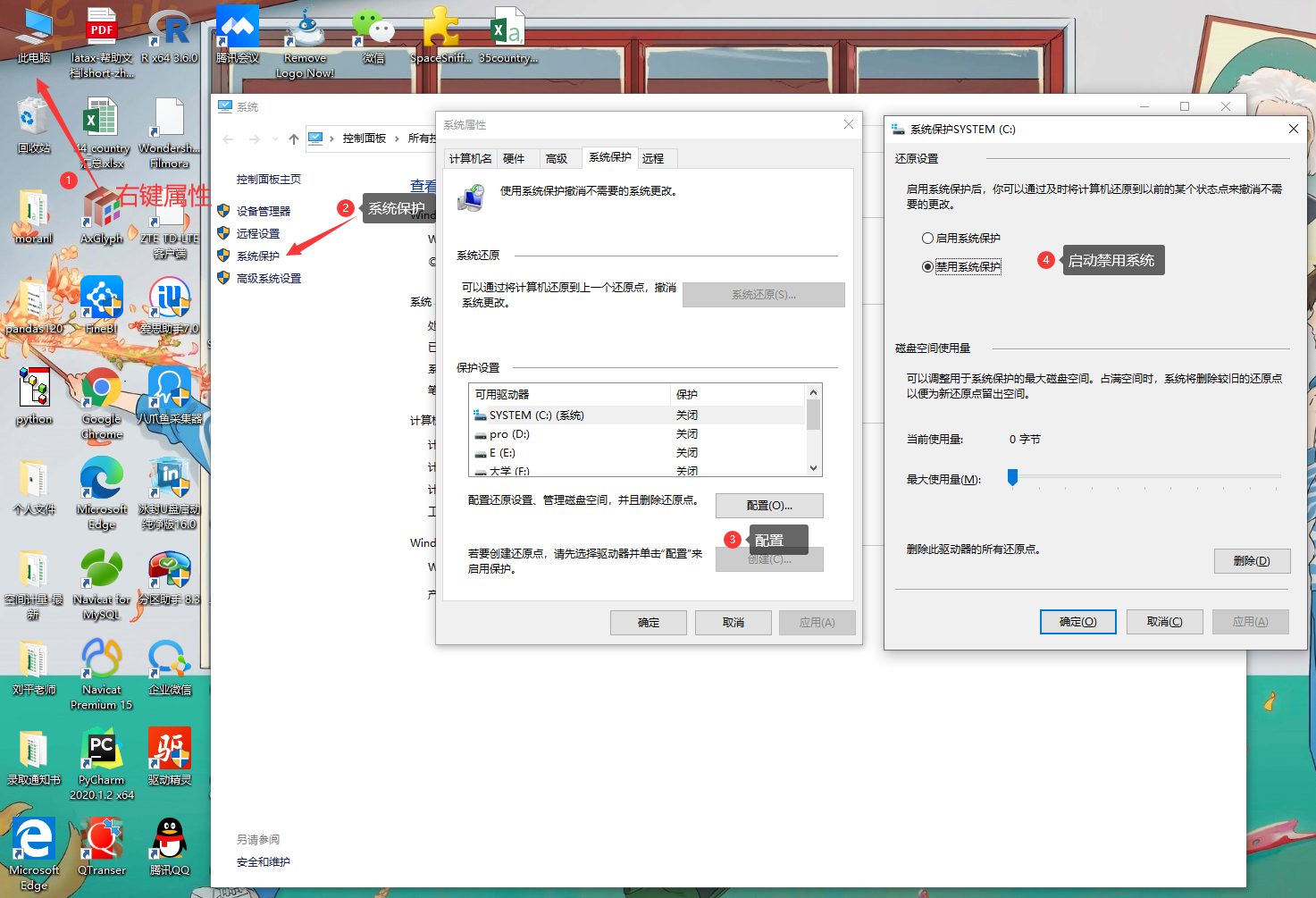The height and width of the screenshot is (898, 1316).
Task: Expand breadcrumb chevron after 控制面板
Action: pos(397,138)
